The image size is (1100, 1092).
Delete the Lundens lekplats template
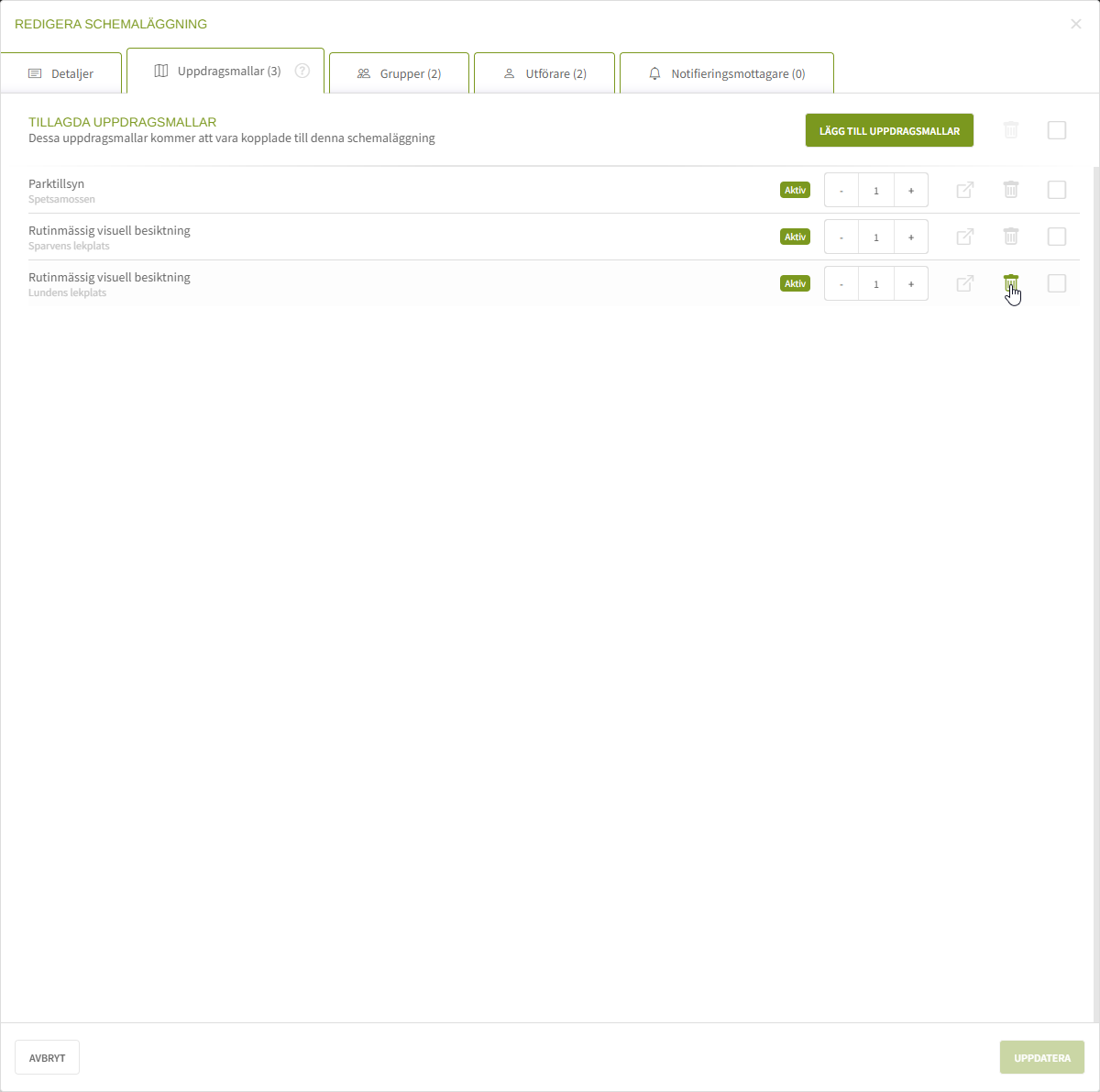(x=1011, y=283)
